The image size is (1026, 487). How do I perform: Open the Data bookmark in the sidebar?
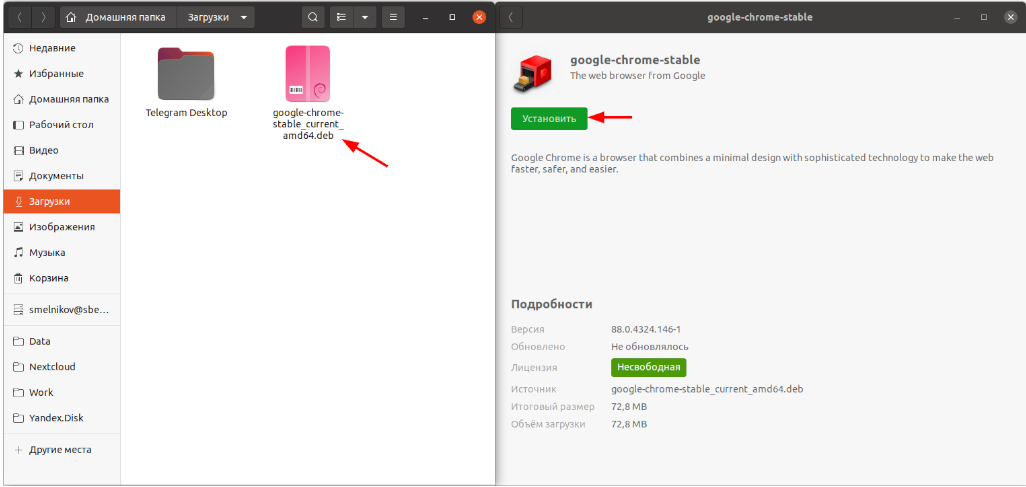(62, 341)
